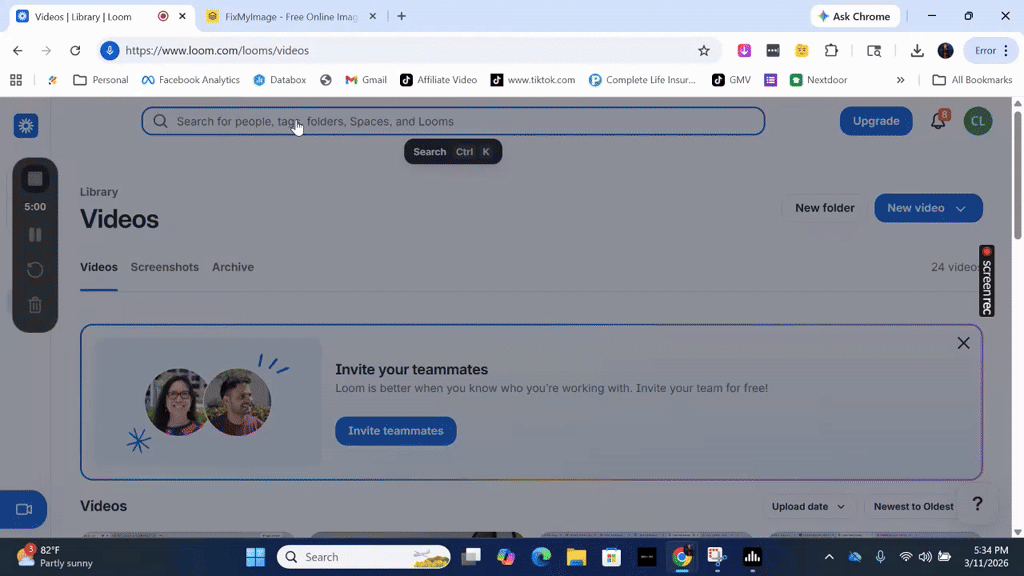Click the Chrome Error menu button
Image resolution: width=1024 pixels, height=576 pixels.
pyautogui.click(x=991, y=50)
